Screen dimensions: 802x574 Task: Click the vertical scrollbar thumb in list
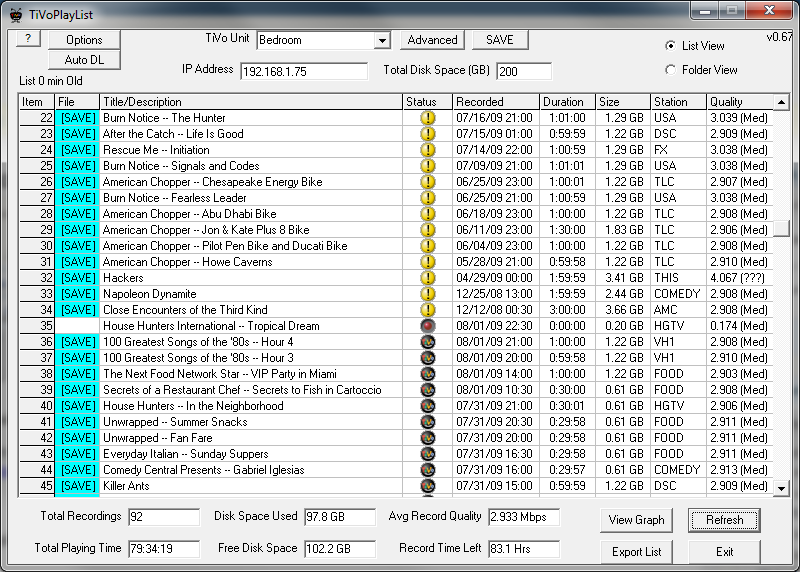pyautogui.click(x=781, y=228)
